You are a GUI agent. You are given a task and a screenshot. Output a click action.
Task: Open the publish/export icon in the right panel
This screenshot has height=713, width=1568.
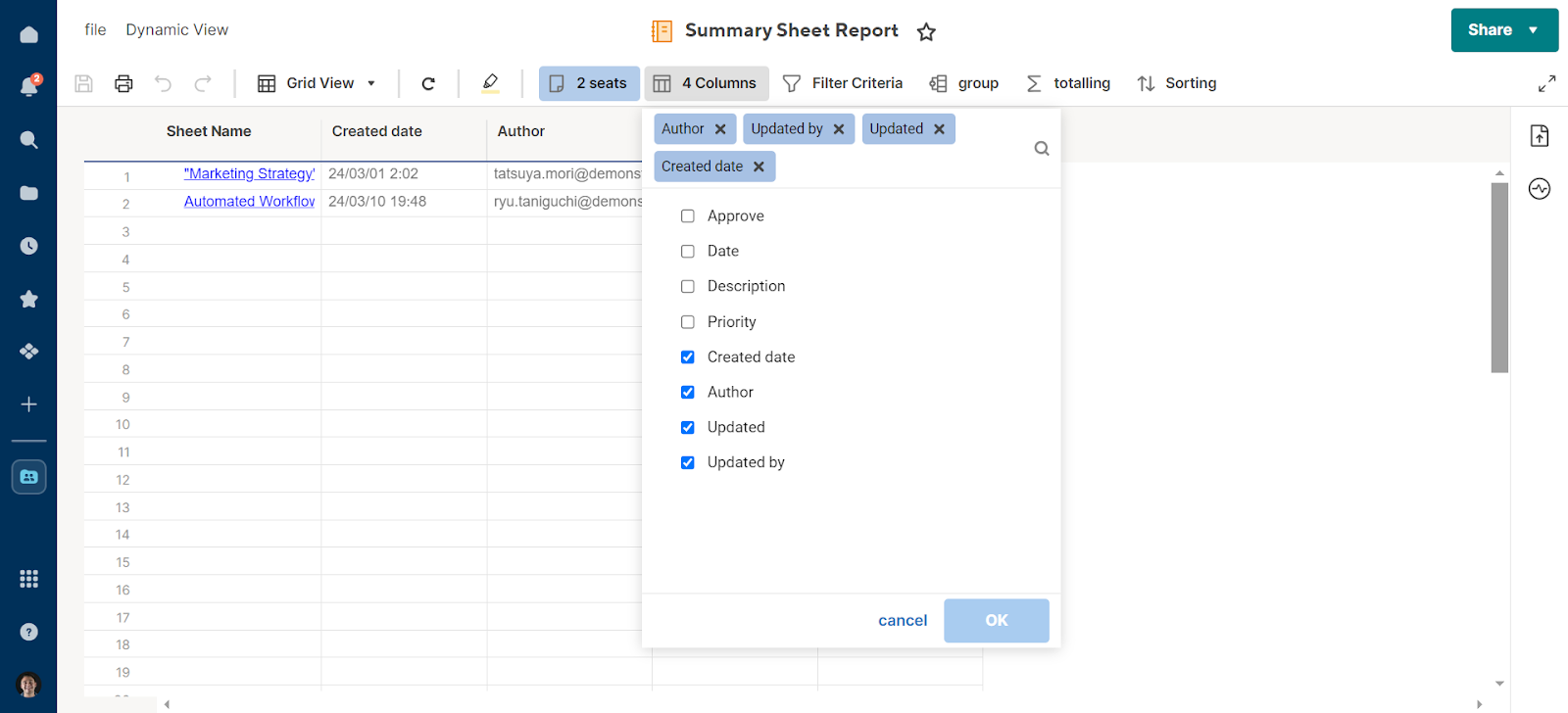coord(1540,136)
